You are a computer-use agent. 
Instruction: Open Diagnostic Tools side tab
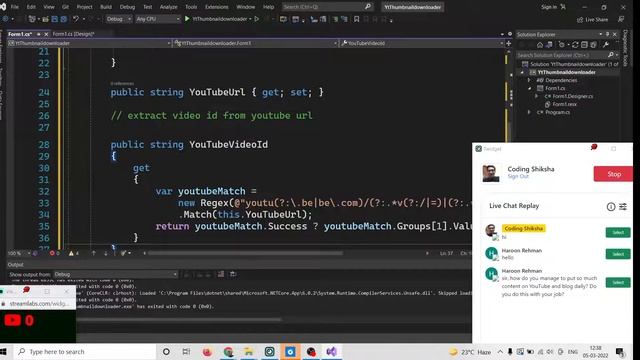625,48
